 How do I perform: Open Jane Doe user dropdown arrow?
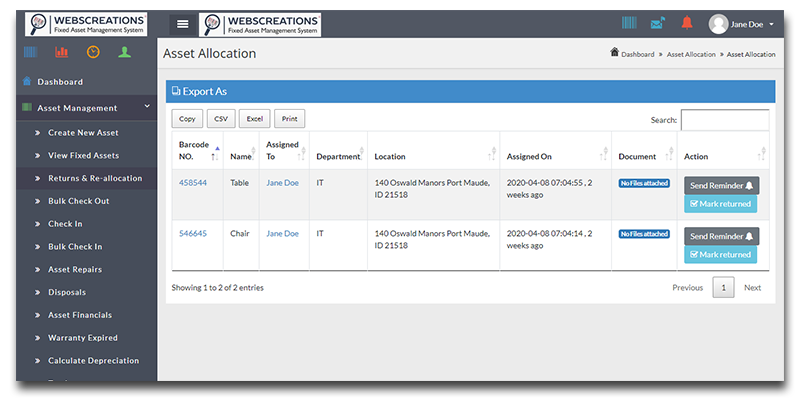pyautogui.click(x=771, y=24)
